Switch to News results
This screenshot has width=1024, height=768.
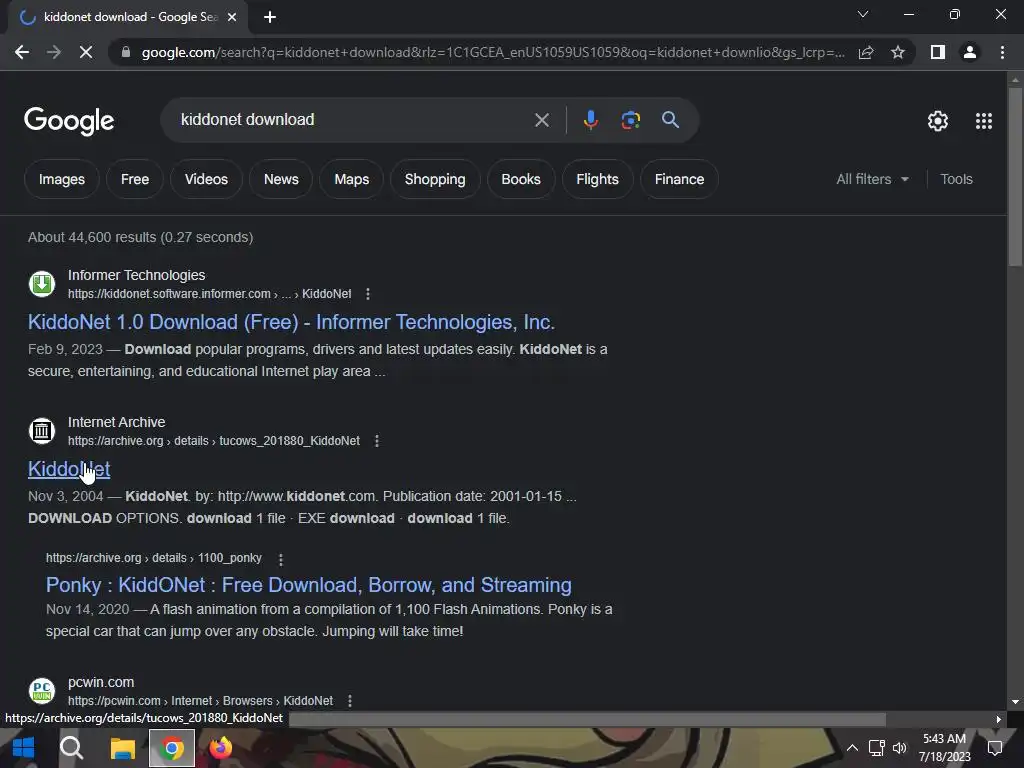point(281,179)
